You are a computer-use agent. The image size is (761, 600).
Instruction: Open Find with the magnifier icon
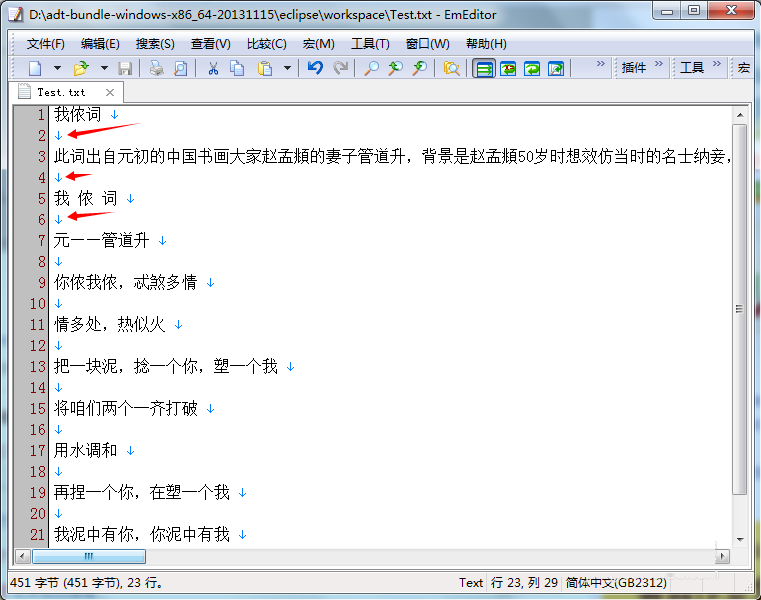click(372, 68)
